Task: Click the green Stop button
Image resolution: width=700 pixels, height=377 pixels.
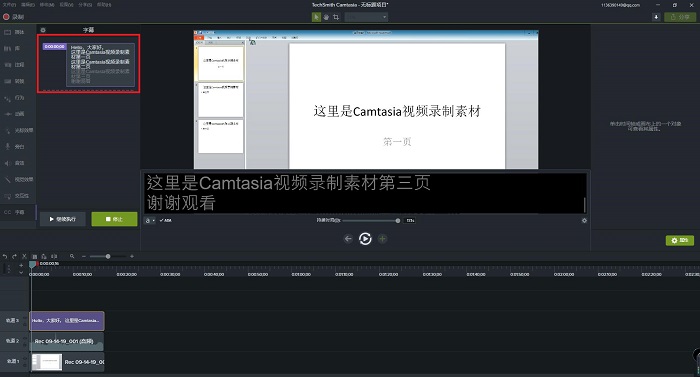Action: coord(114,219)
